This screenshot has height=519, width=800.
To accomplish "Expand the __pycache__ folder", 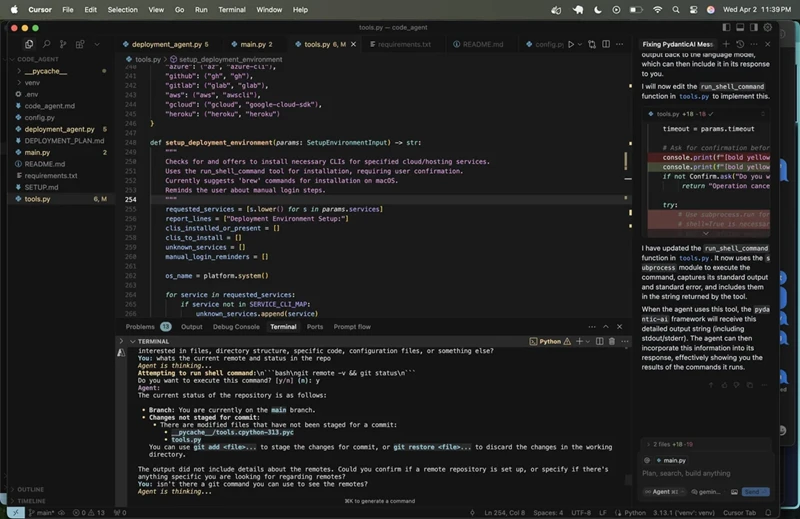I will coord(46,71).
